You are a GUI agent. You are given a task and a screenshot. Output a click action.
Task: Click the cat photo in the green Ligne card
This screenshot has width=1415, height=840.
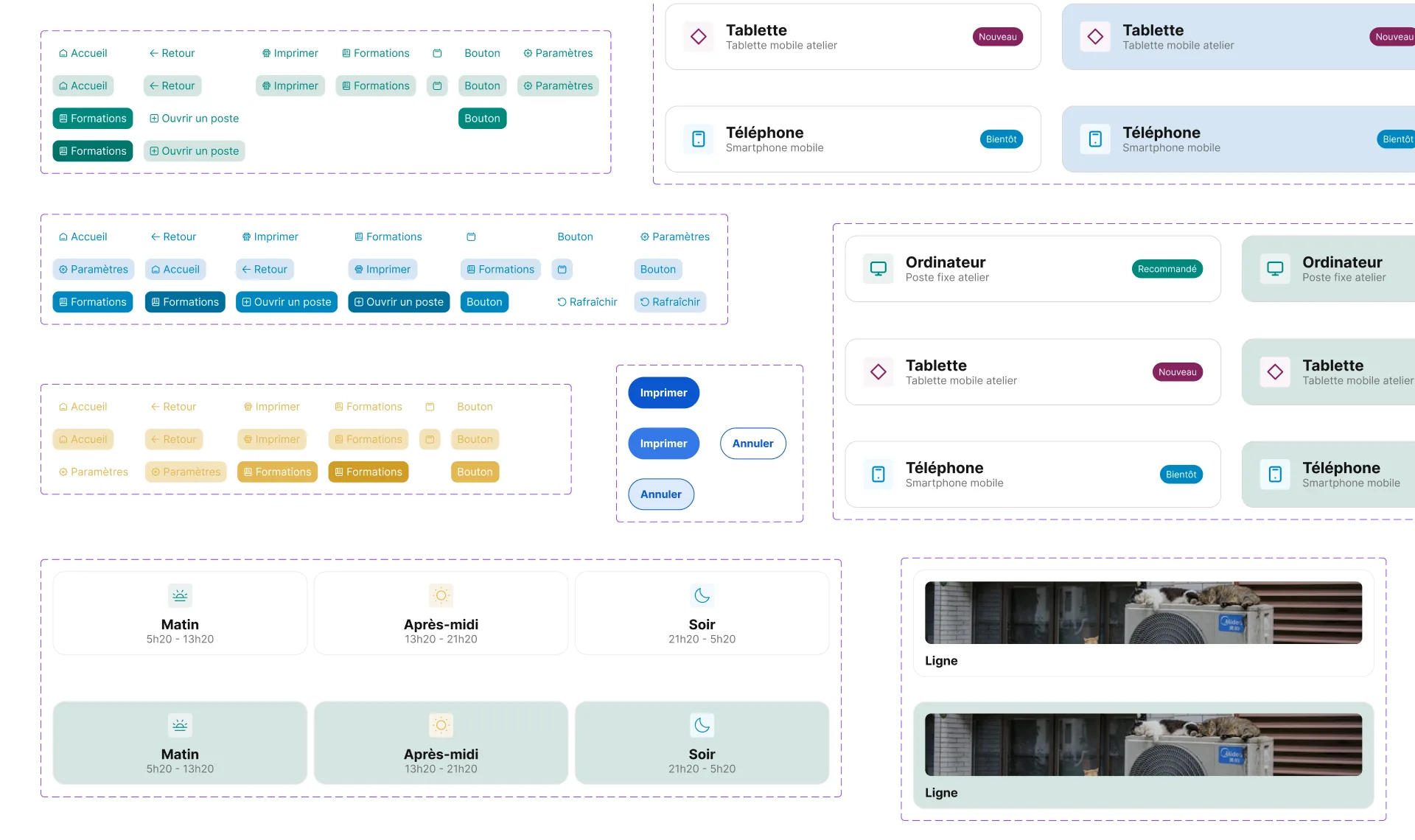pos(1144,745)
